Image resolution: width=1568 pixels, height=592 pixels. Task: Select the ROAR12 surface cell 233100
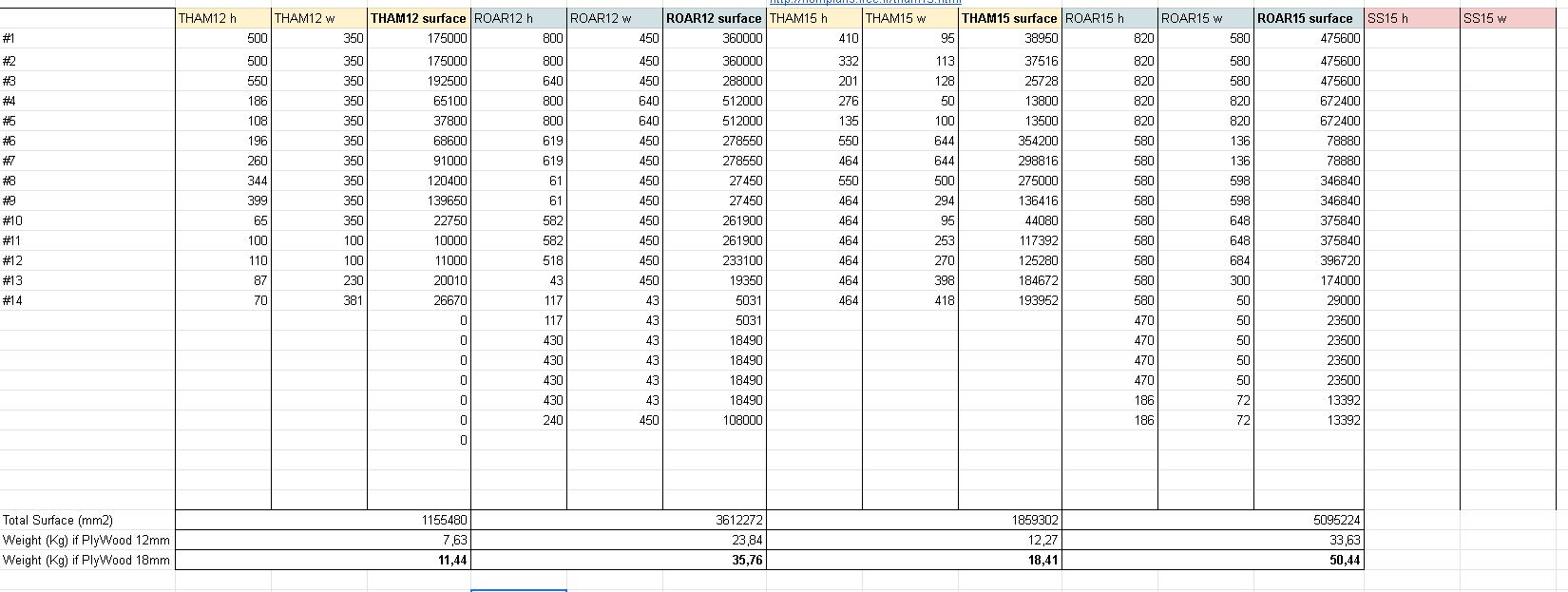tap(715, 260)
